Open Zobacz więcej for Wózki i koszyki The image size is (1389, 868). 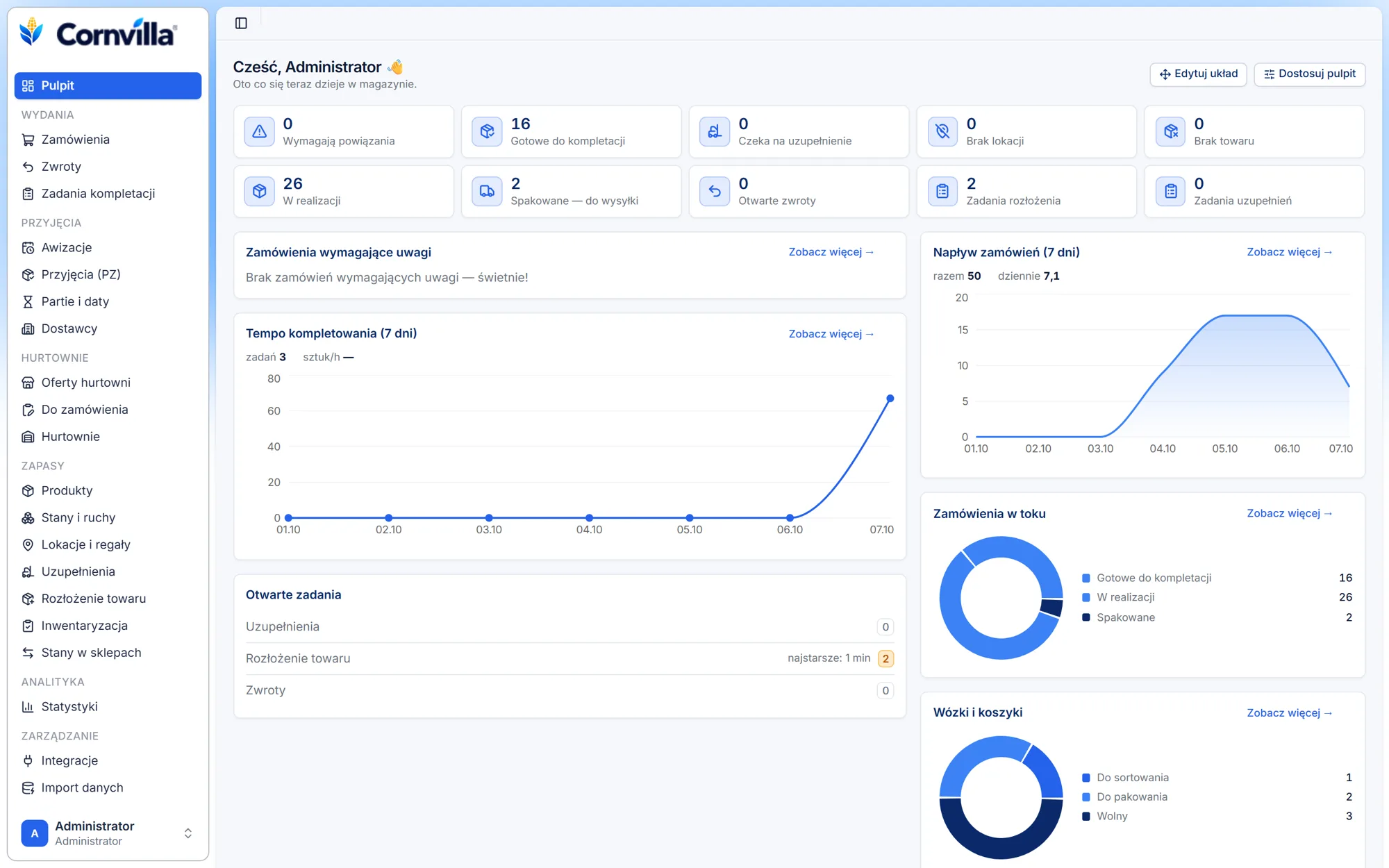click(x=1290, y=713)
